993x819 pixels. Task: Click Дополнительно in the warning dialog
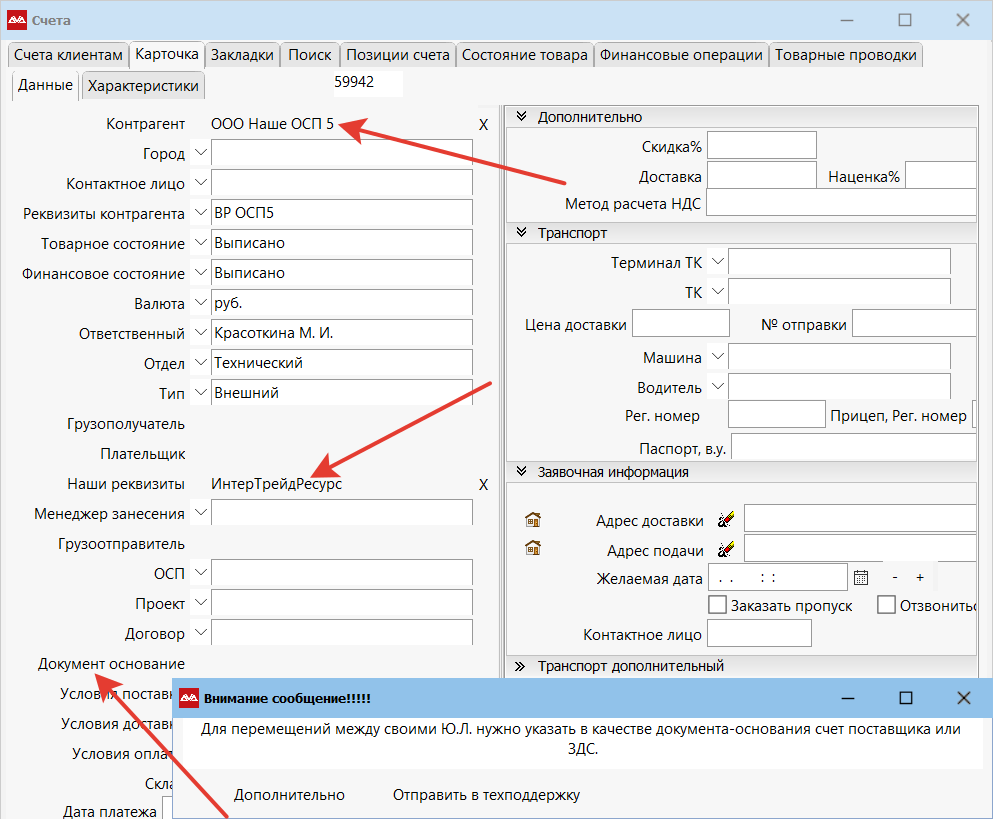click(289, 795)
